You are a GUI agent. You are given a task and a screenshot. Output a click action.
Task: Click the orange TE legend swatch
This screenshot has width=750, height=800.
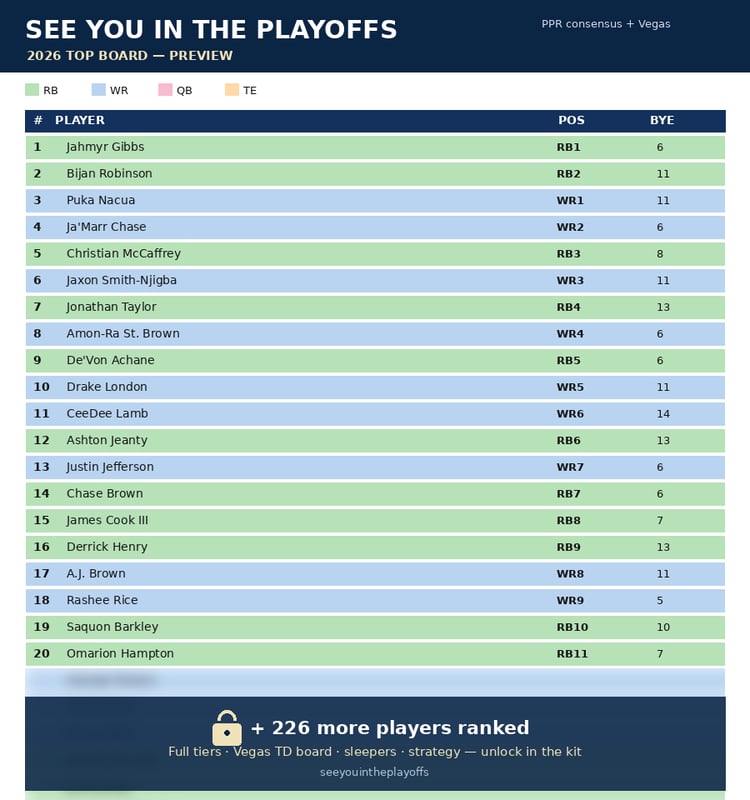[232, 90]
